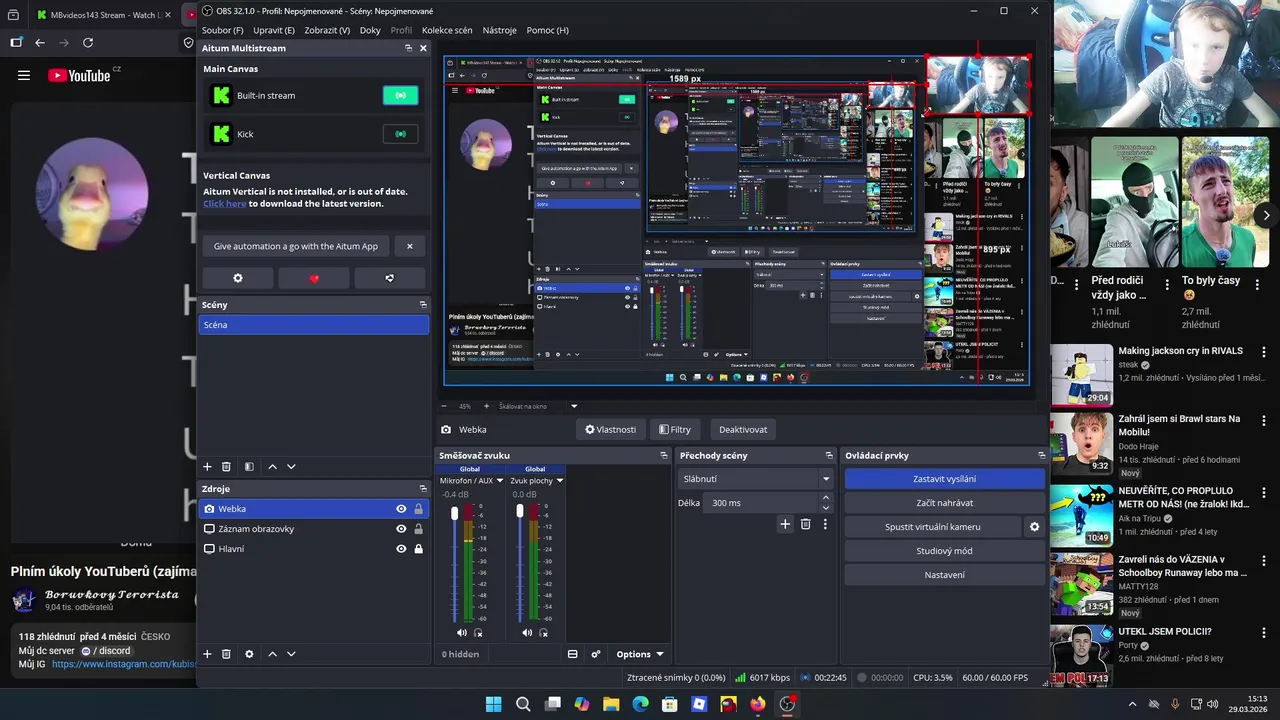Open Upravit (E) menu
Screen dimensions: 1280x720
coord(274,30)
